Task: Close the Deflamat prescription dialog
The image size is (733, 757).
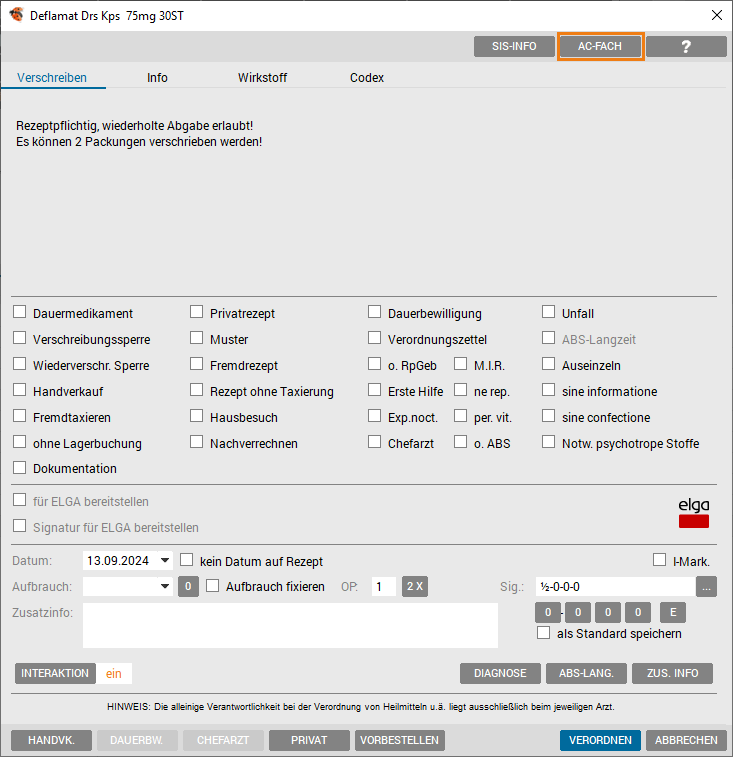Action: [x=717, y=15]
